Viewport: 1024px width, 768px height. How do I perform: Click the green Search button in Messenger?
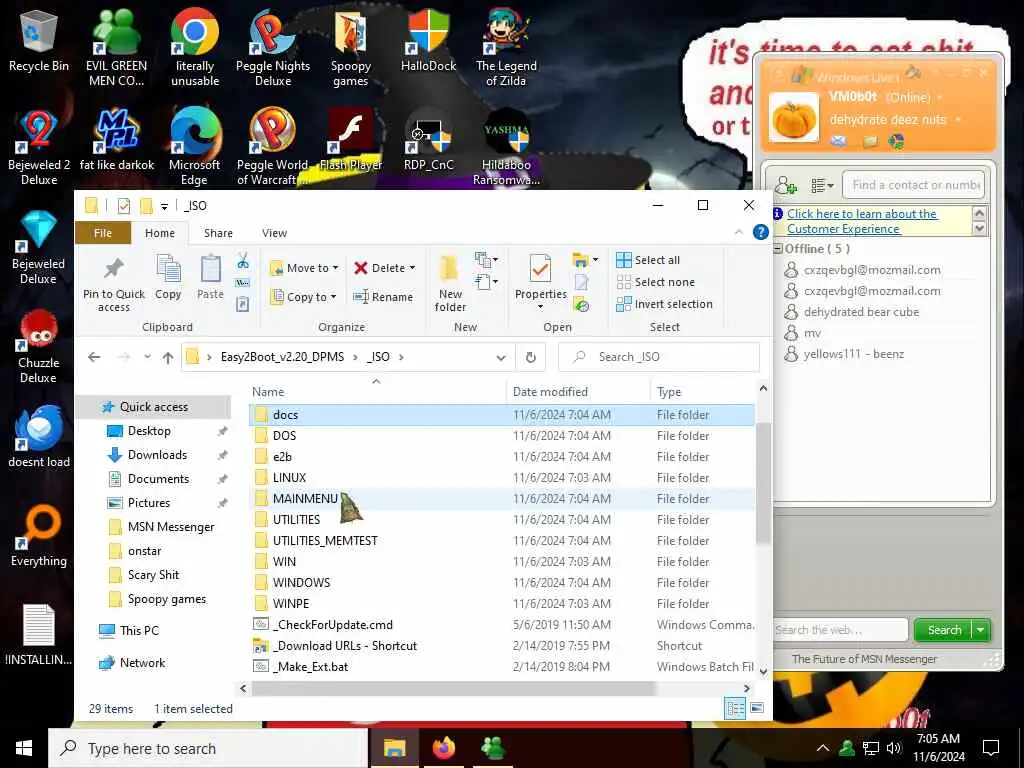click(x=944, y=630)
